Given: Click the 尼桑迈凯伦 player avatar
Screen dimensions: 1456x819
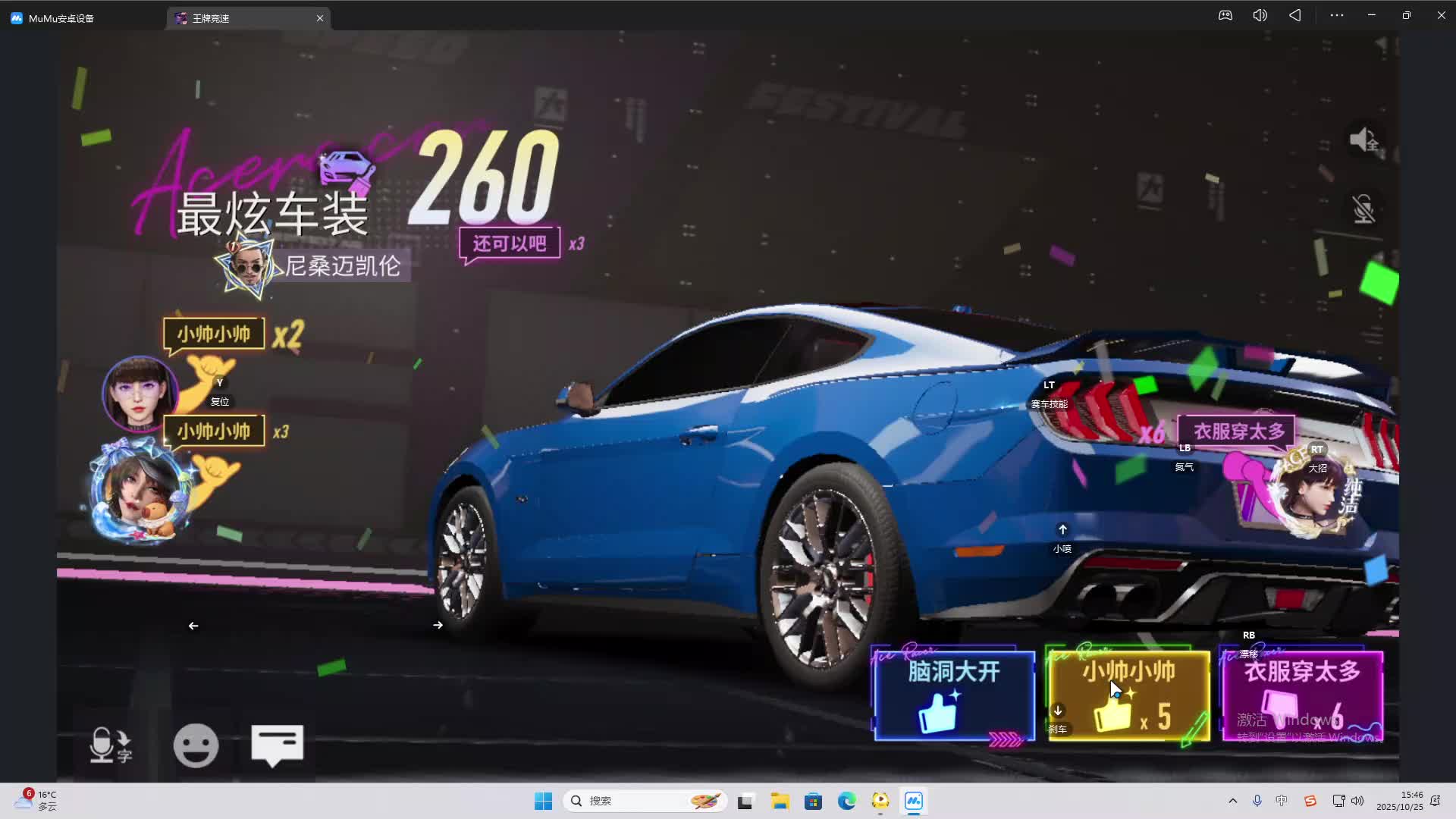Looking at the screenshot, I should [247, 265].
